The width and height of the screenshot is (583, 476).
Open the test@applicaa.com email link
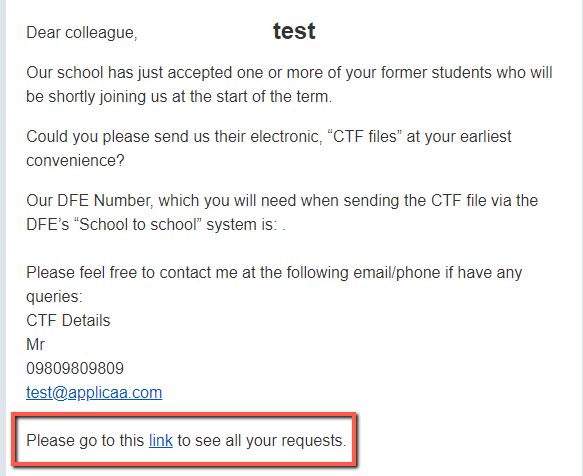coord(94,393)
